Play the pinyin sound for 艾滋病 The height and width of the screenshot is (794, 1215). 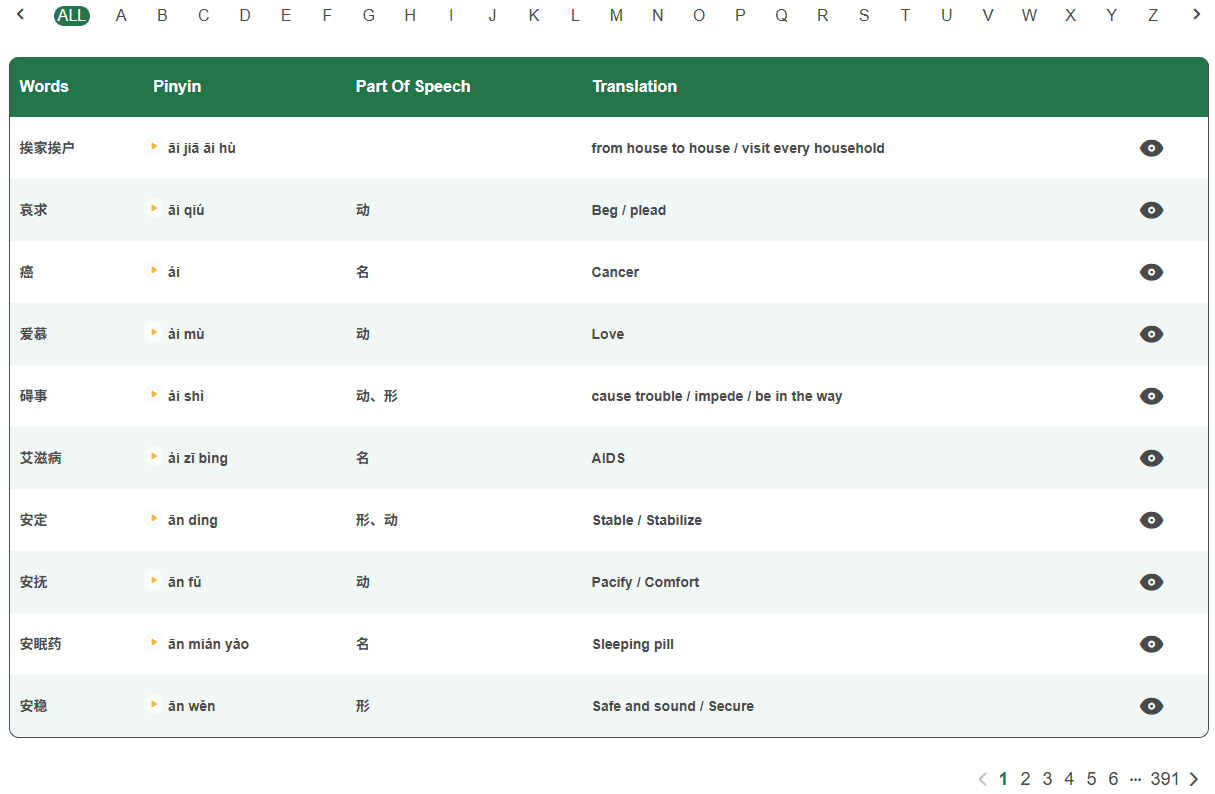(153, 458)
